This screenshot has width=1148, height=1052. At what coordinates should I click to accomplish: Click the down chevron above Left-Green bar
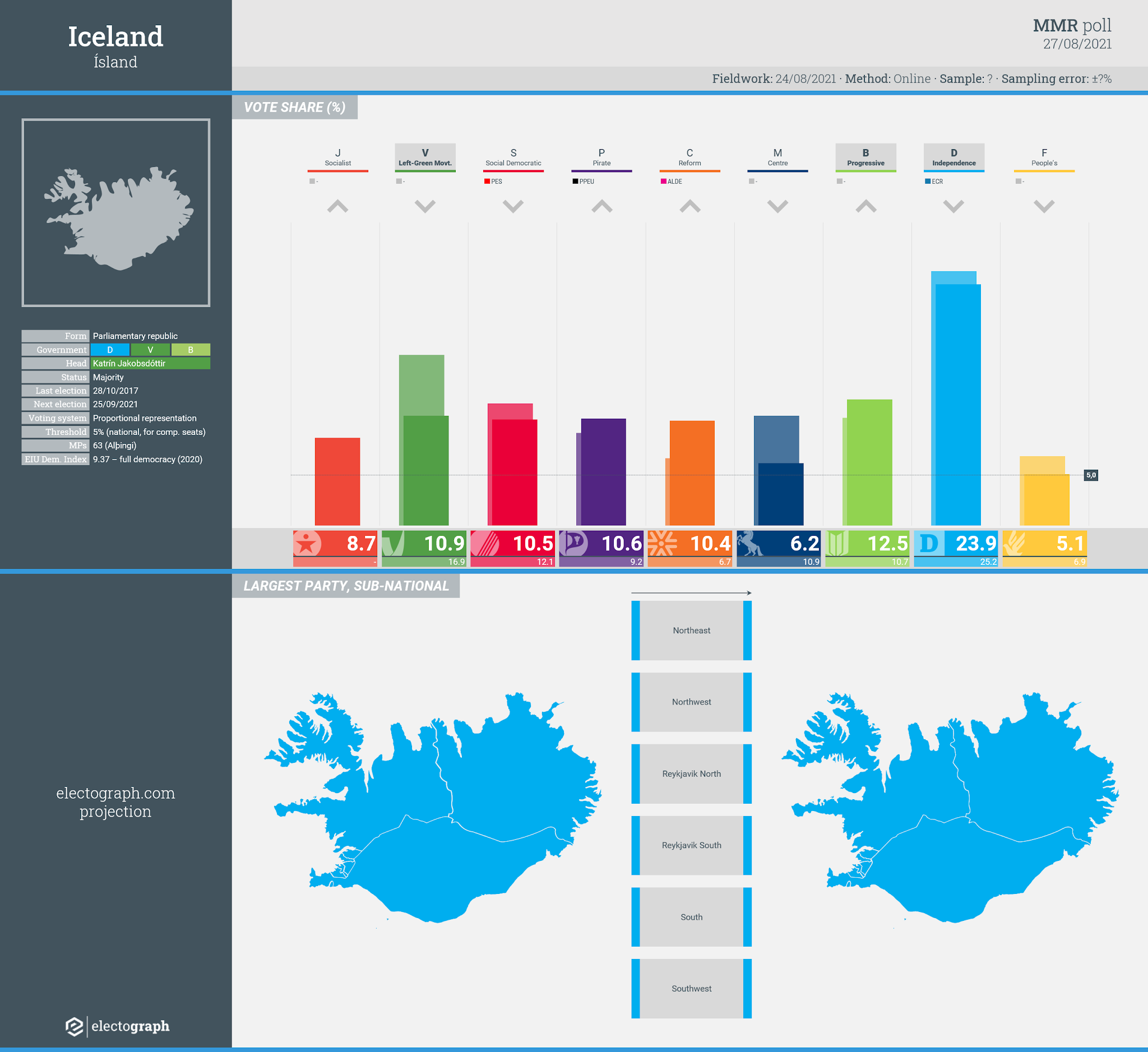pos(425,206)
